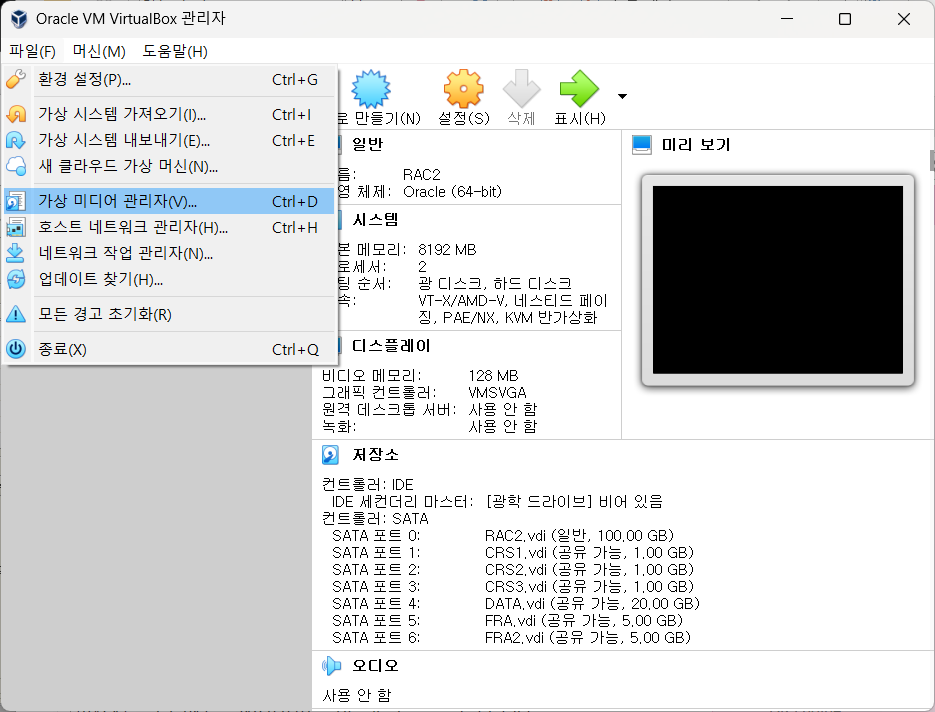Click the green arrow 표시 toolbar icon

pos(579,89)
